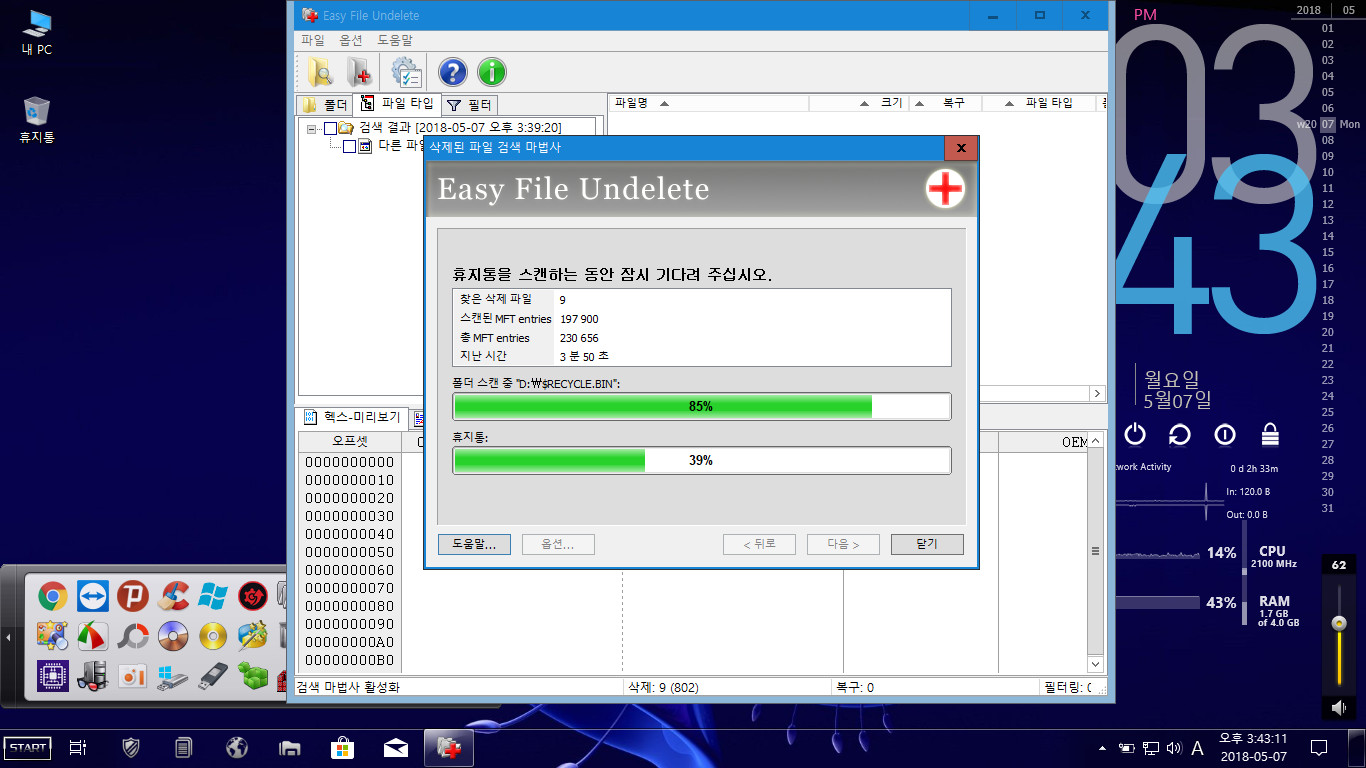Open the picture magnifier stars dock icon
1366x768 pixels.
point(52,636)
